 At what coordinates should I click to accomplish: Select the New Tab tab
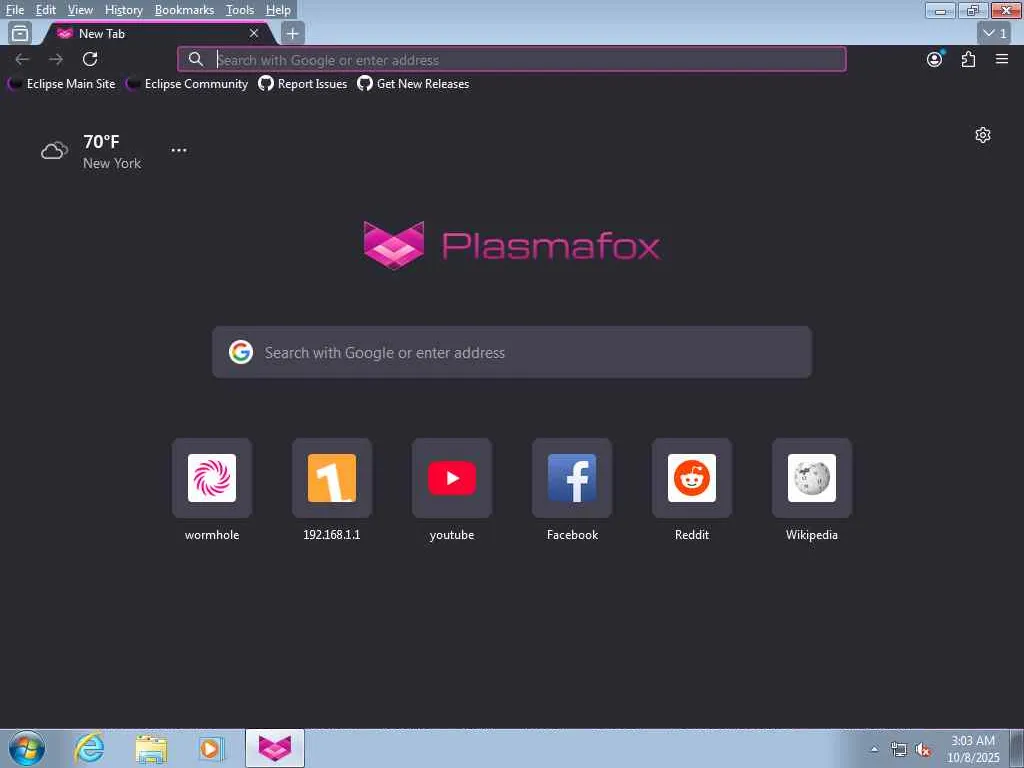[157, 33]
